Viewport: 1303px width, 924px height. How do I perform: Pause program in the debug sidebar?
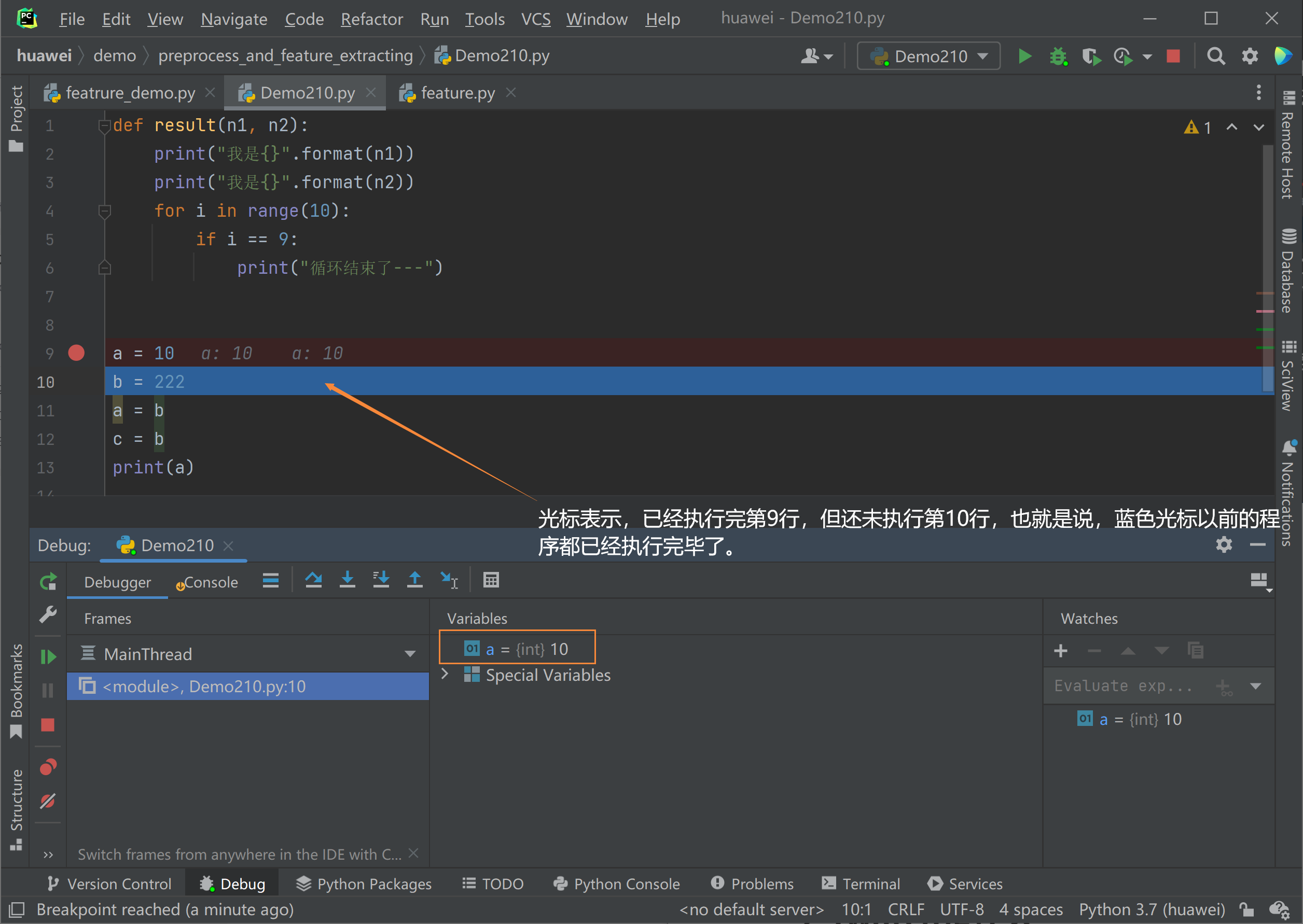point(48,691)
